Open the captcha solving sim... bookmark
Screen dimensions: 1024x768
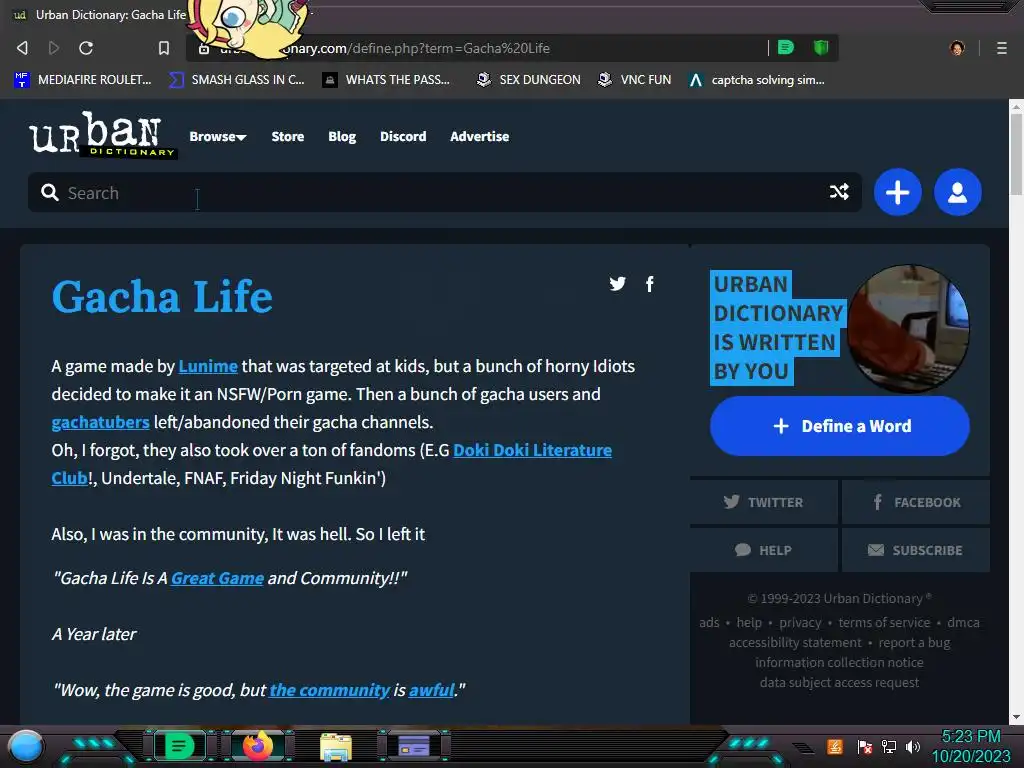[x=757, y=80]
